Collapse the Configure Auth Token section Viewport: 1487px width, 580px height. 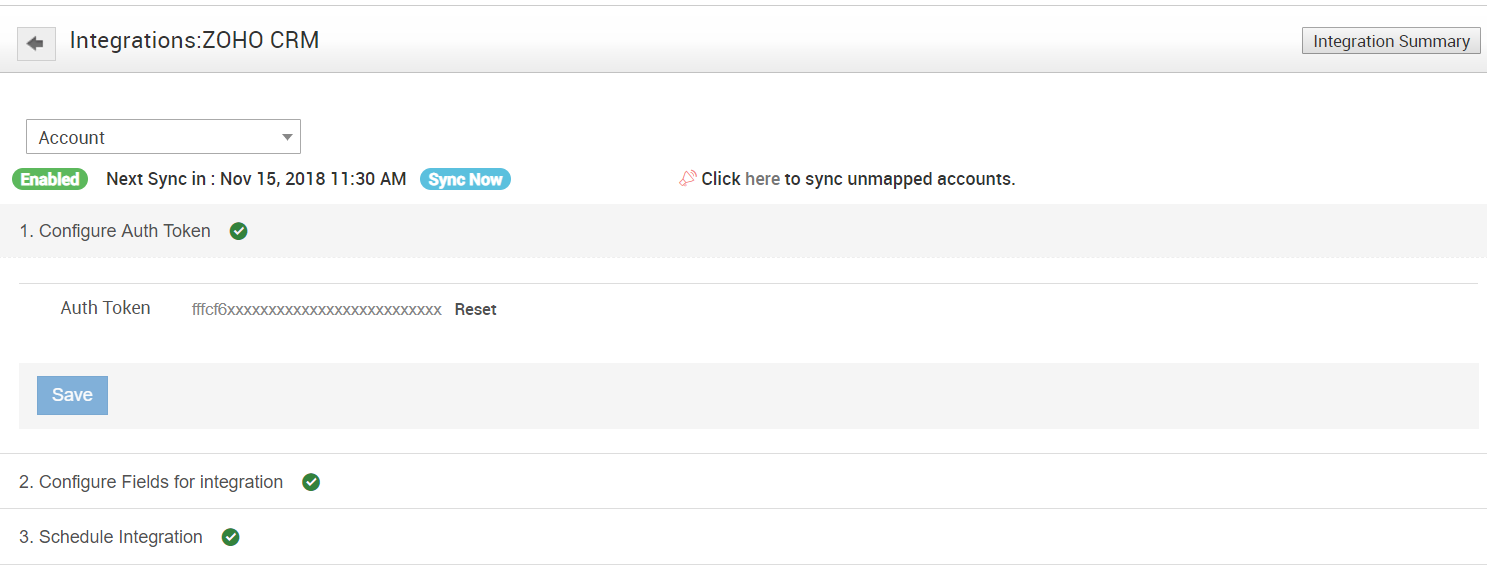[x=743, y=231]
